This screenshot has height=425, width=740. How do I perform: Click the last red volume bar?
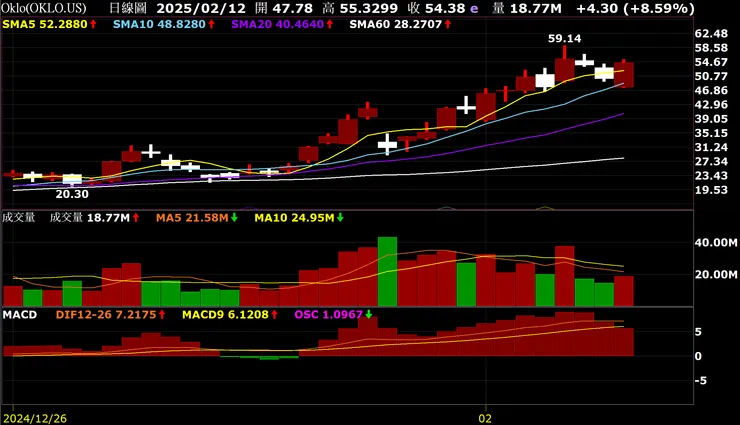pyautogui.click(x=624, y=291)
